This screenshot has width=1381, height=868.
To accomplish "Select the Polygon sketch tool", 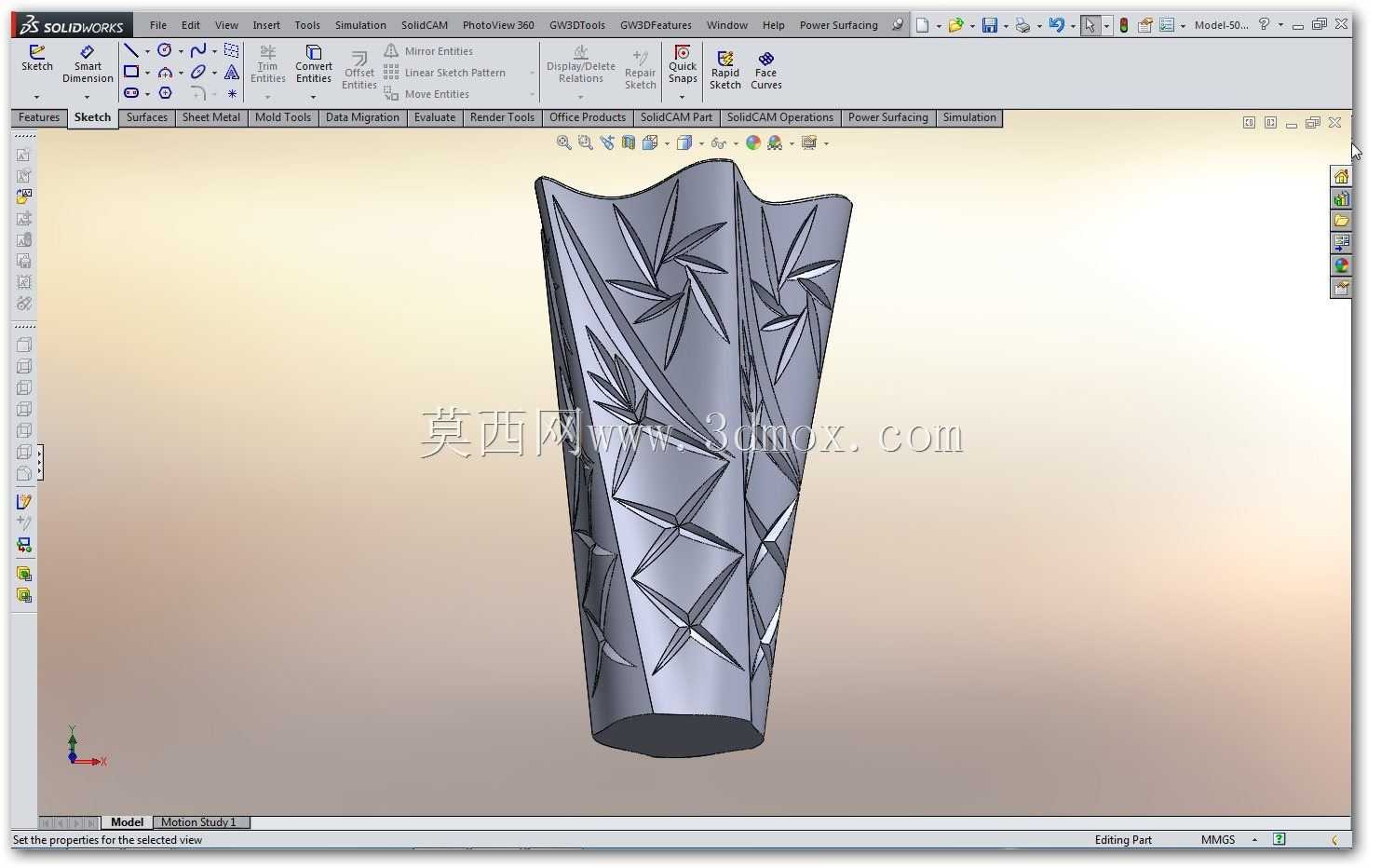I will (165, 93).
